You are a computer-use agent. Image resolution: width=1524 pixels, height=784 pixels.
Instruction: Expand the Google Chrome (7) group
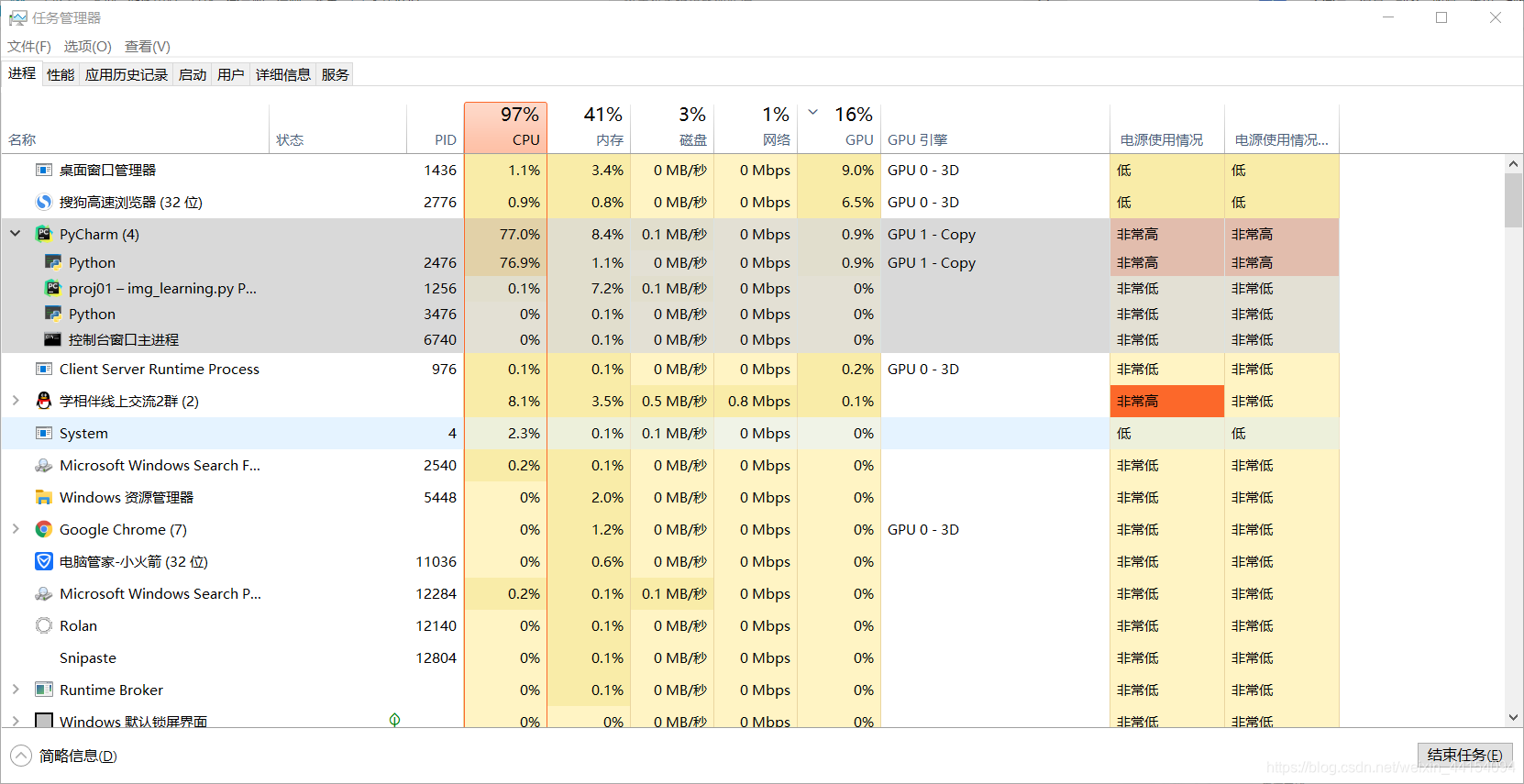click(16, 529)
